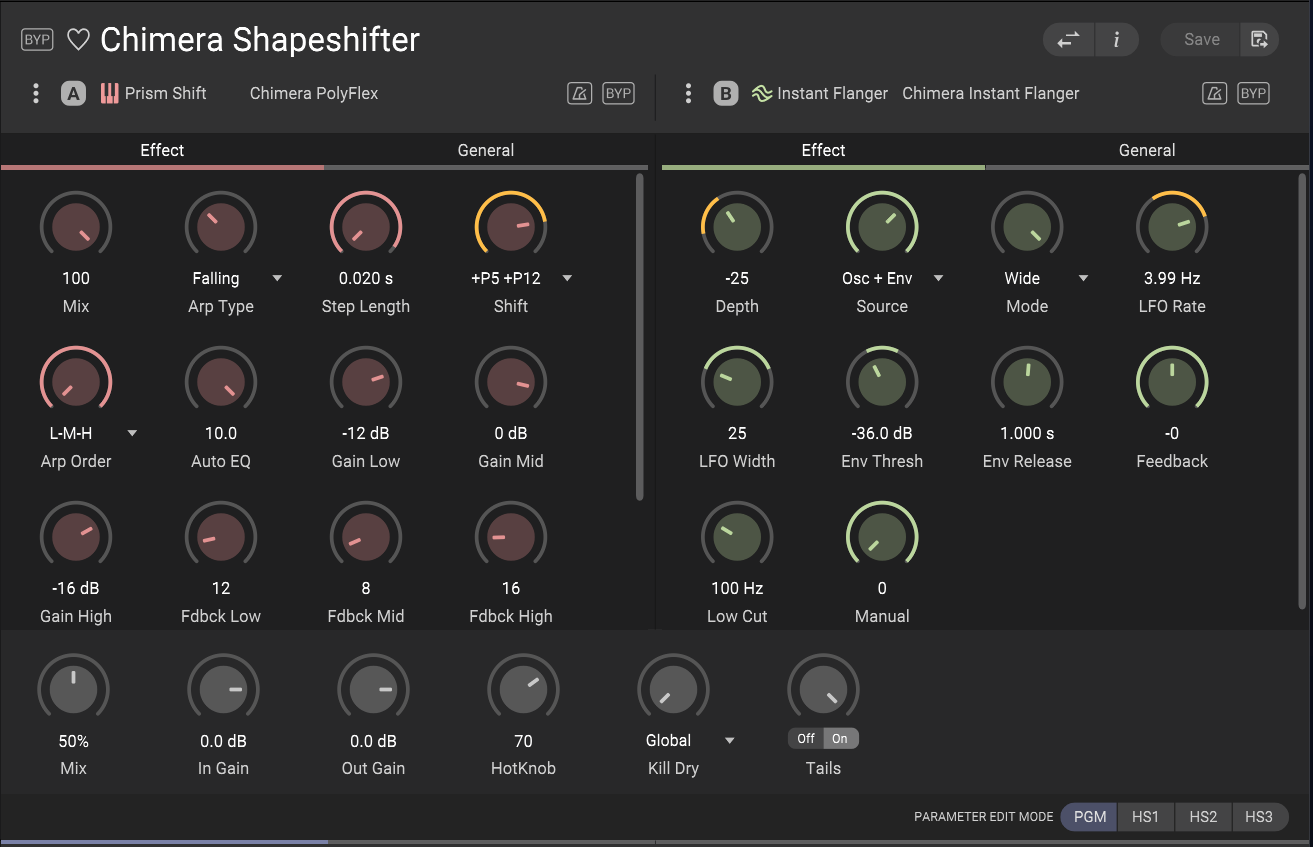Open the Kill Dry Global dropdown
The width and height of the screenshot is (1313, 847).
tap(729, 740)
